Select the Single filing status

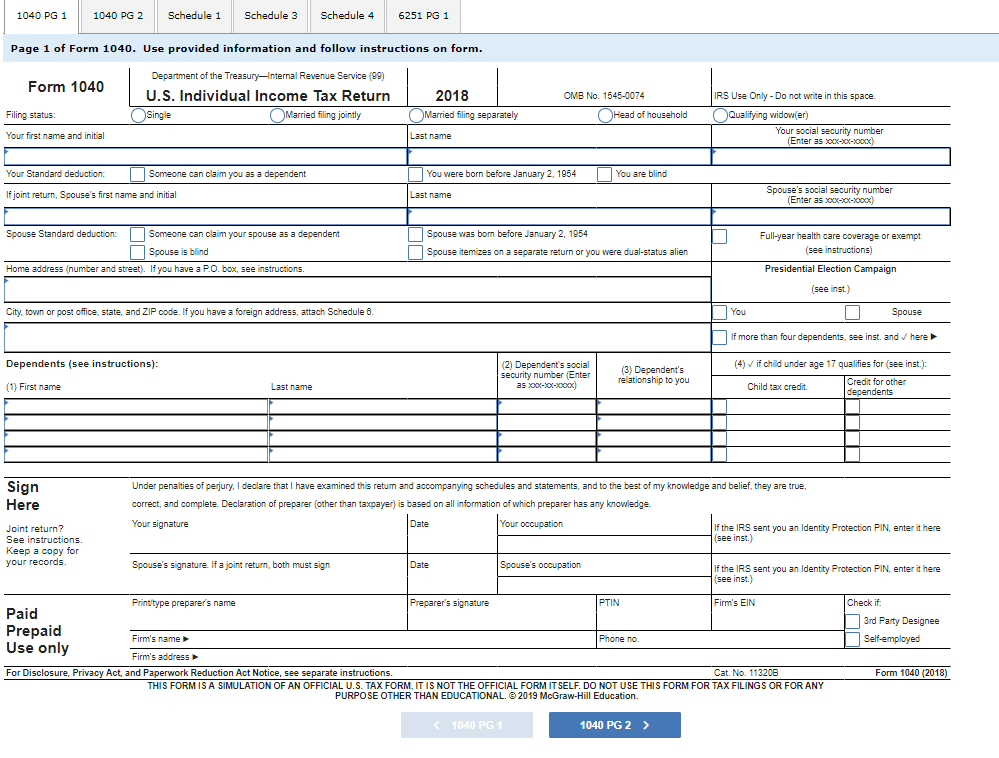pyautogui.click(x=138, y=115)
